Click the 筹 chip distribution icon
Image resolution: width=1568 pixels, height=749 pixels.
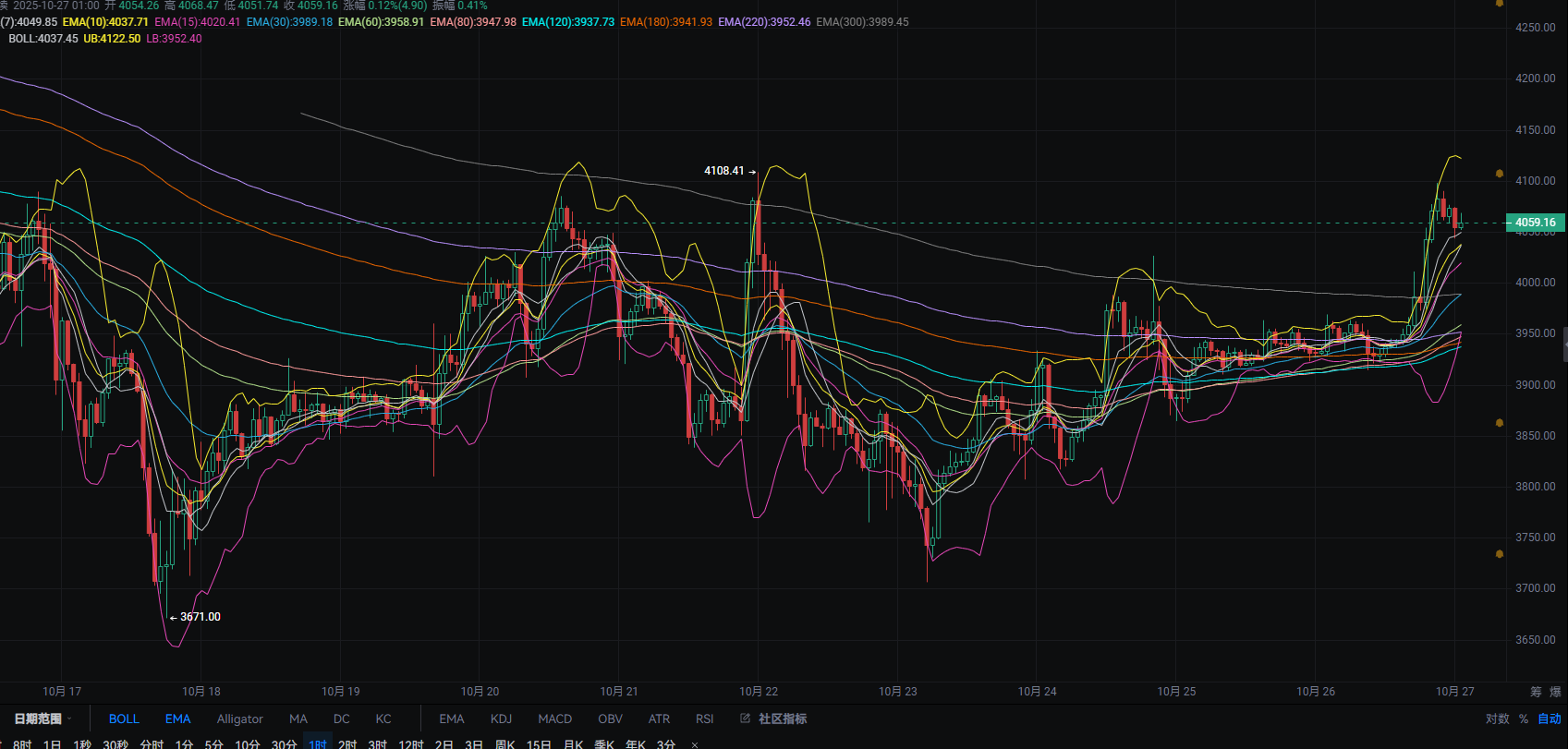coord(1536,692)
